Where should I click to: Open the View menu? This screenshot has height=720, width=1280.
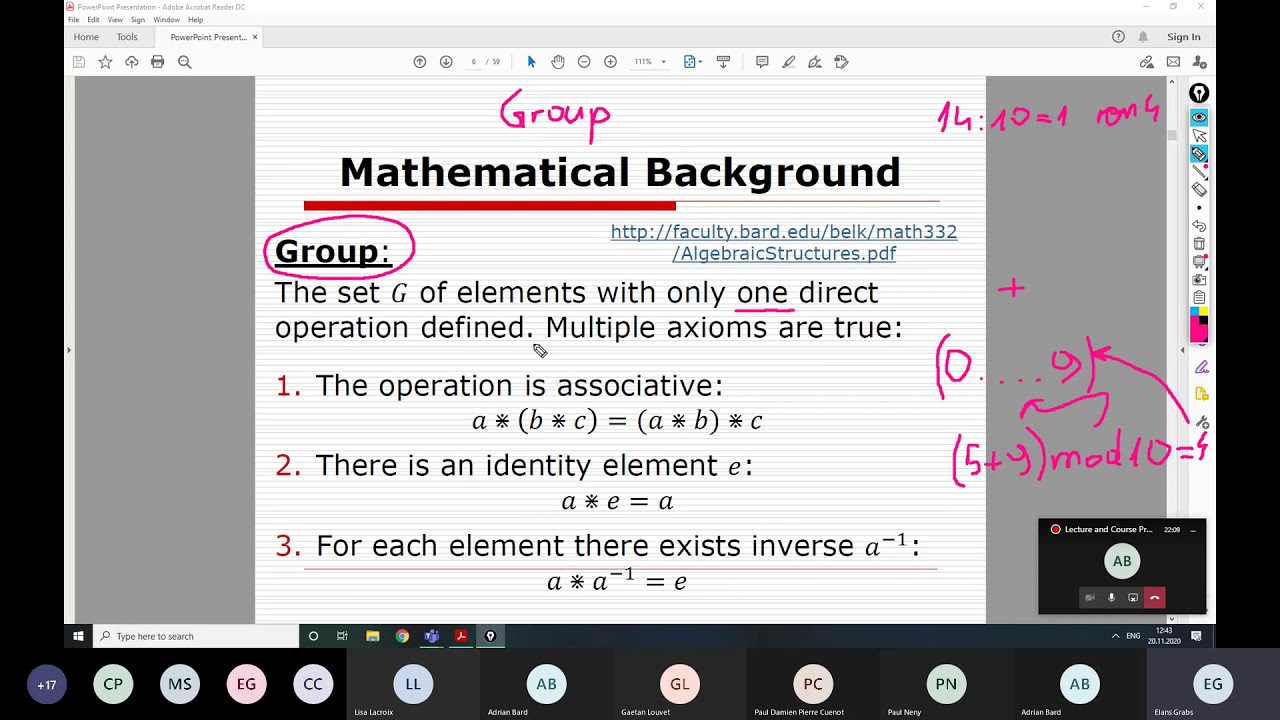click(x=115, y=20)
